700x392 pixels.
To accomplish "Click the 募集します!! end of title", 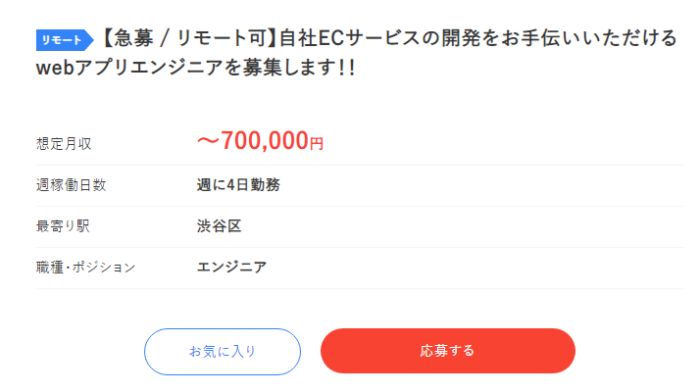I will 299,68.
